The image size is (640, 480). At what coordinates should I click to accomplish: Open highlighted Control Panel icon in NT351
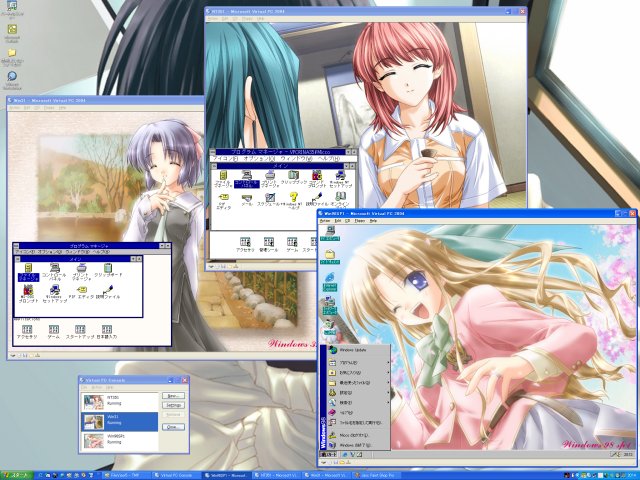tap(247, 180)
